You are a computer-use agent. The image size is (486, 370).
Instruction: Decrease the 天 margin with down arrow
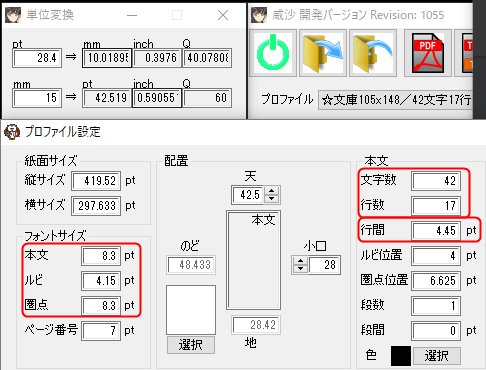click(x=272, y=199)
